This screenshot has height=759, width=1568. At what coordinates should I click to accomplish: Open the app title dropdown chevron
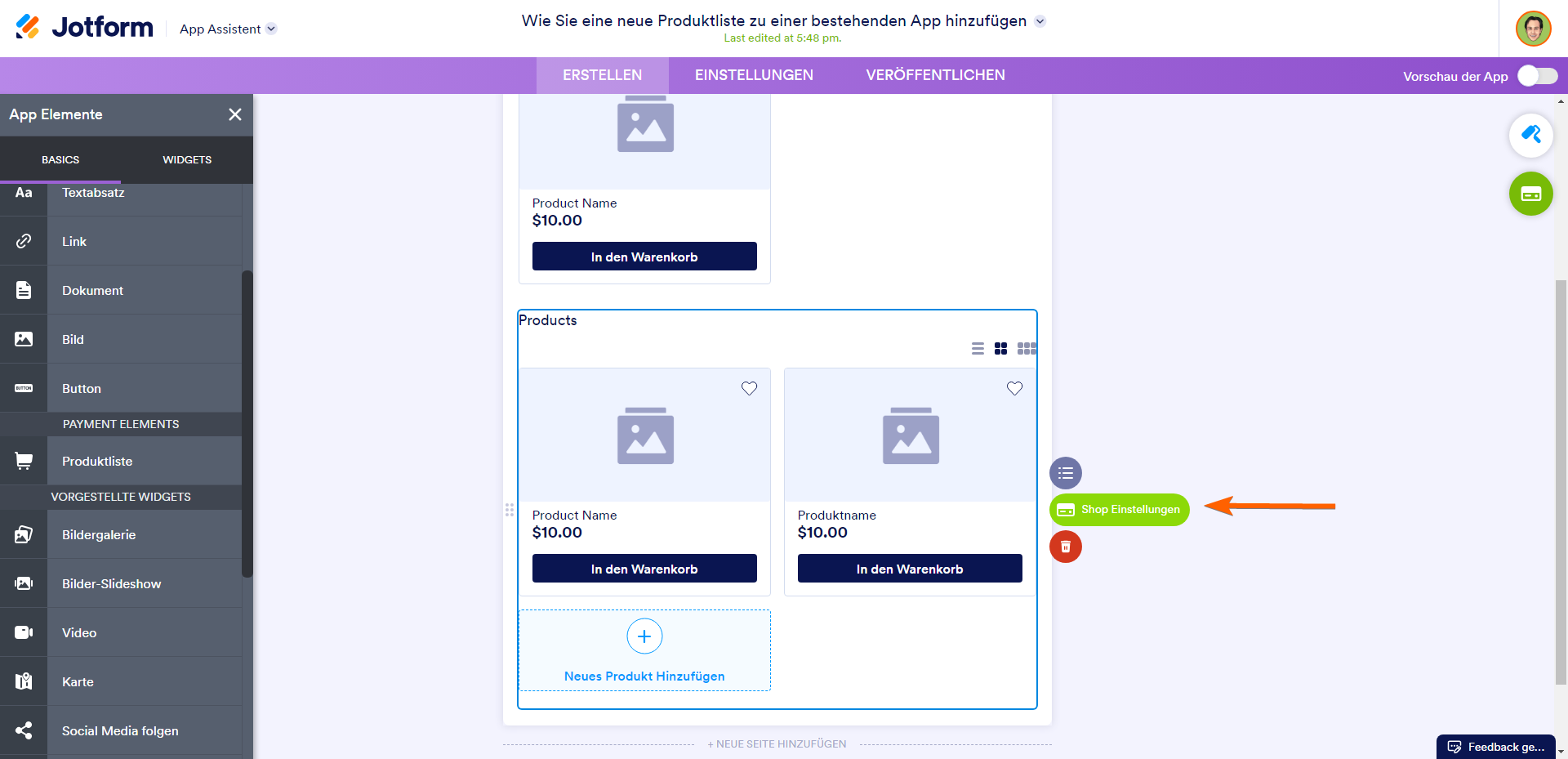click(x=1040, y=22)
